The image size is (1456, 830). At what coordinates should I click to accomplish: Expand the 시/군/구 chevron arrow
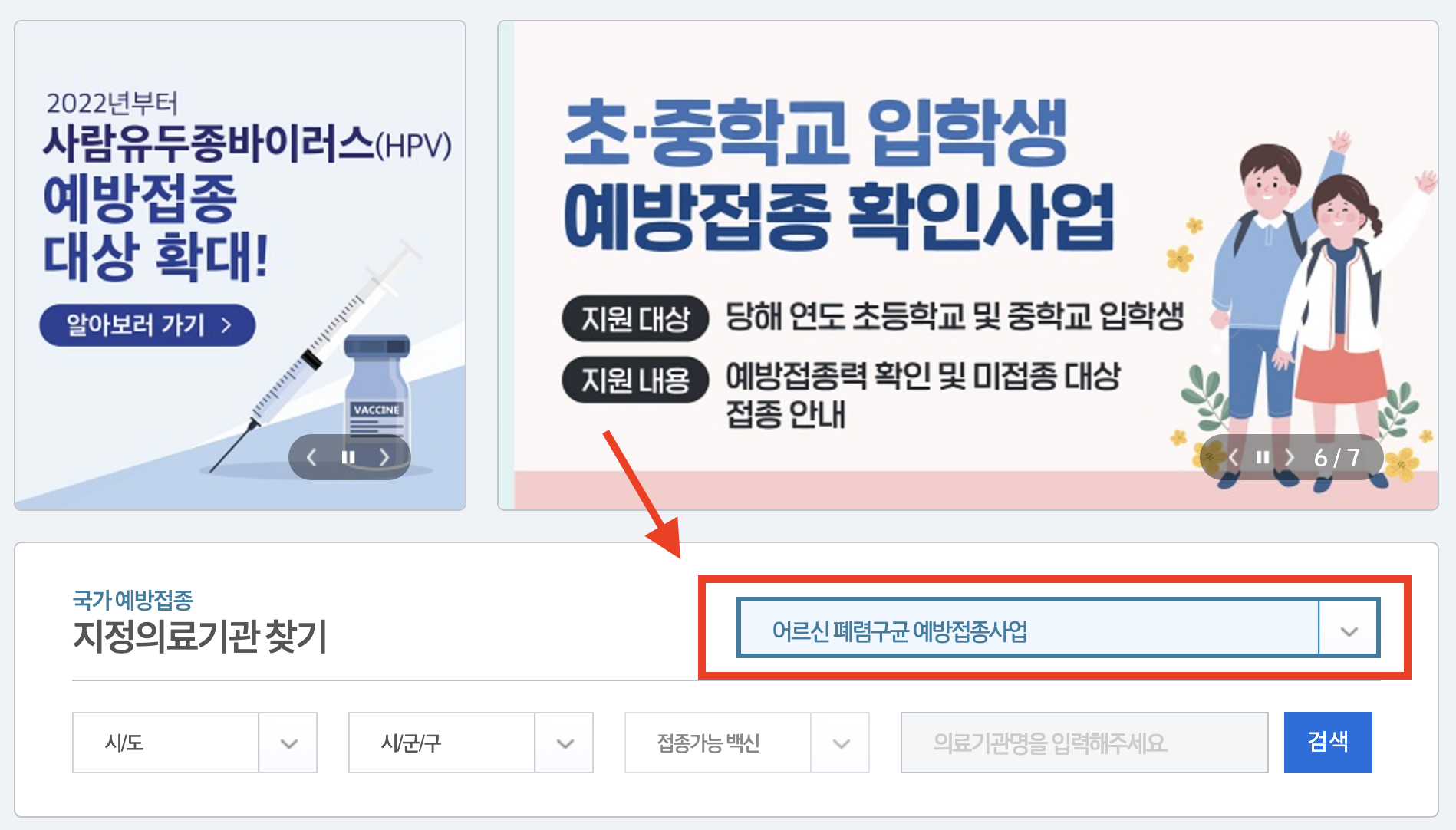click(x=565, y=743)
